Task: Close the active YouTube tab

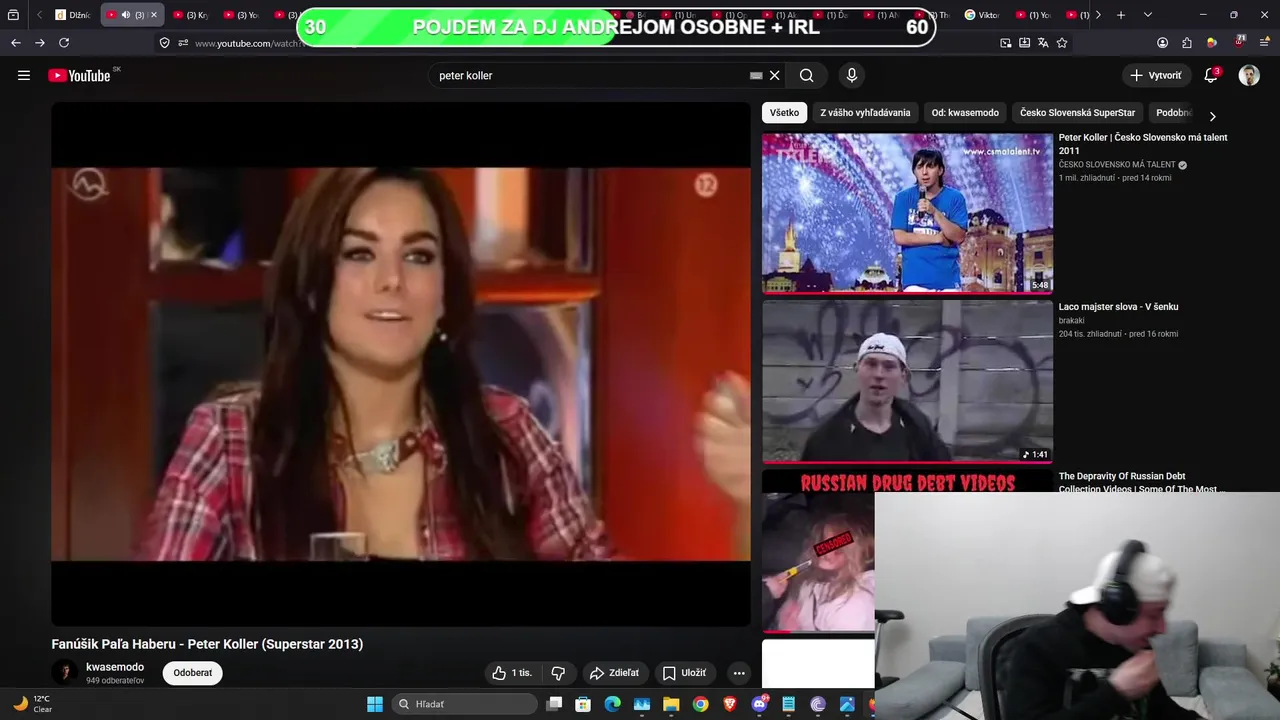Action: [153, 15]
